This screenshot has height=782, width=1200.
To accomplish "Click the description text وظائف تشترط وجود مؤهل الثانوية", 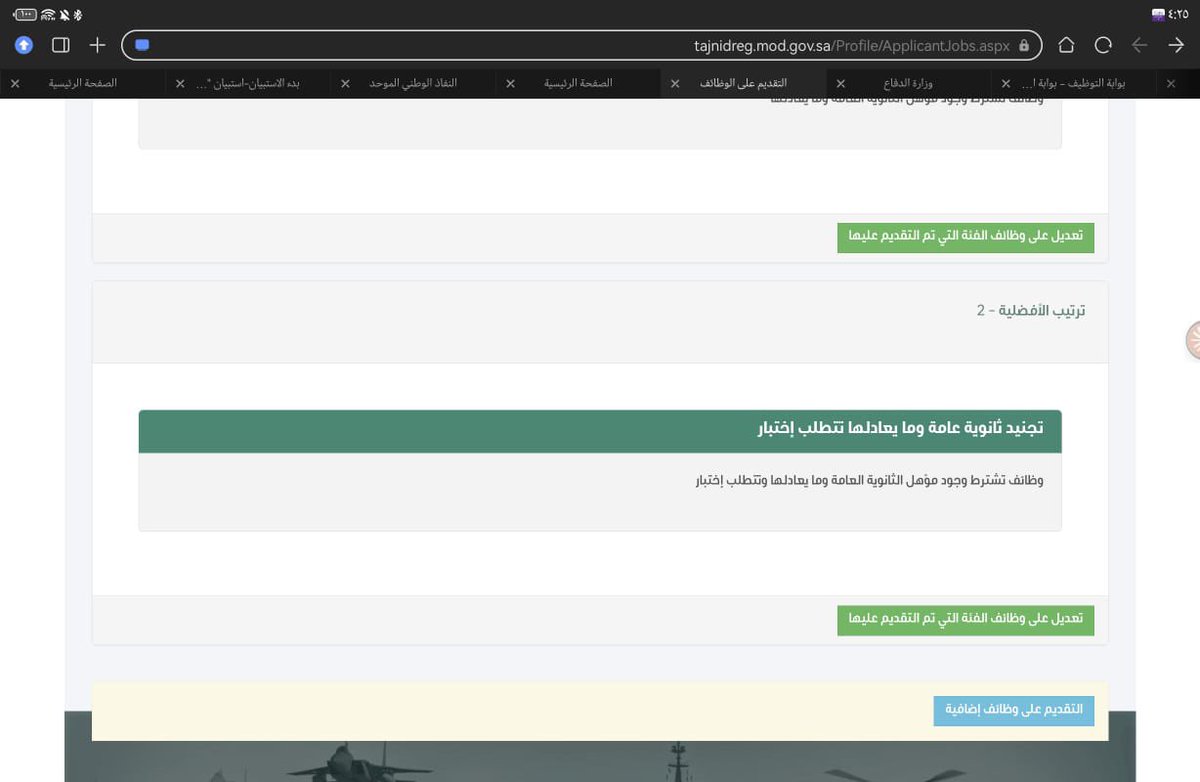I will point(869,481).
